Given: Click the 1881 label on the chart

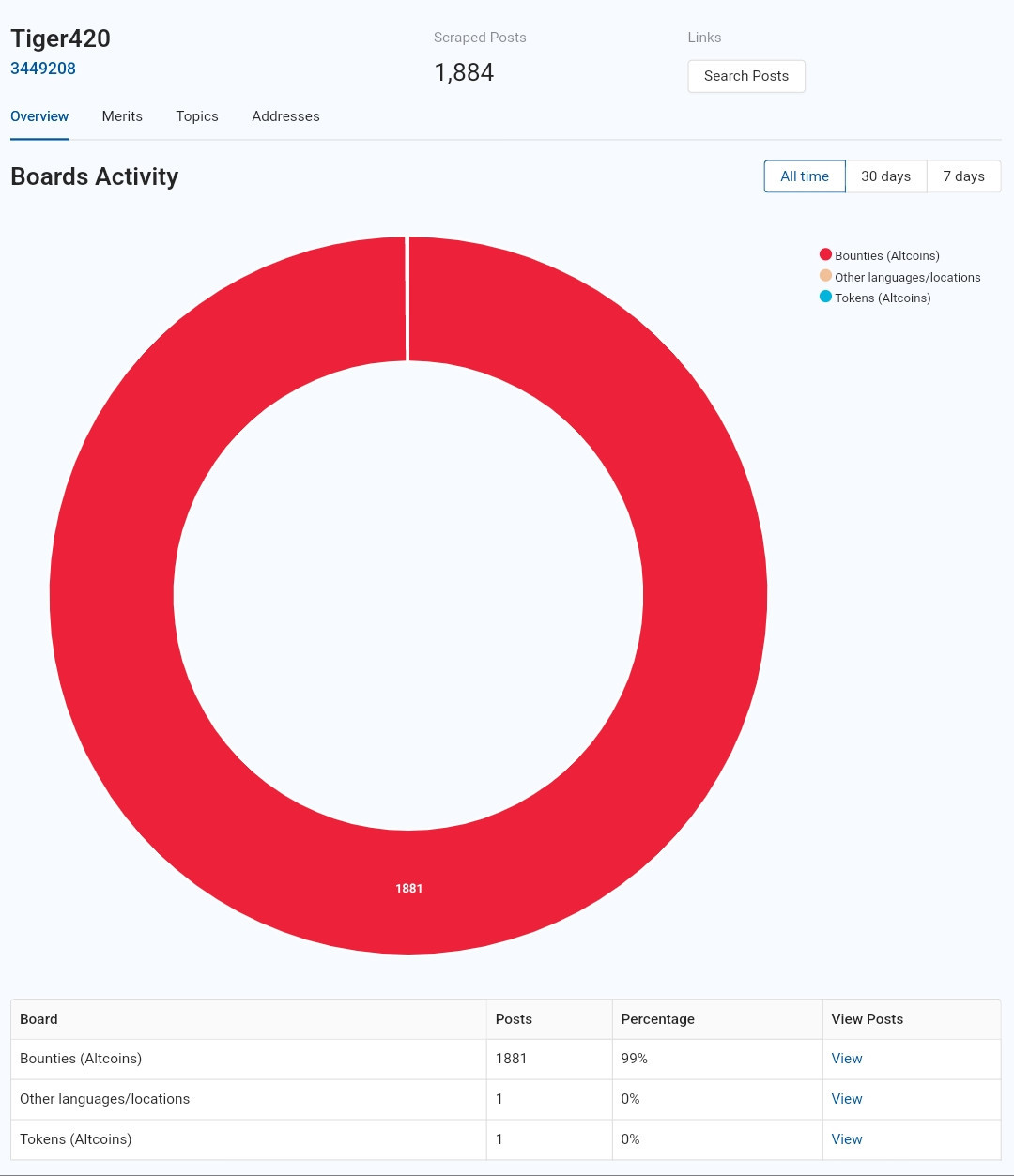Looking at the screenshot, I should 408,888.
